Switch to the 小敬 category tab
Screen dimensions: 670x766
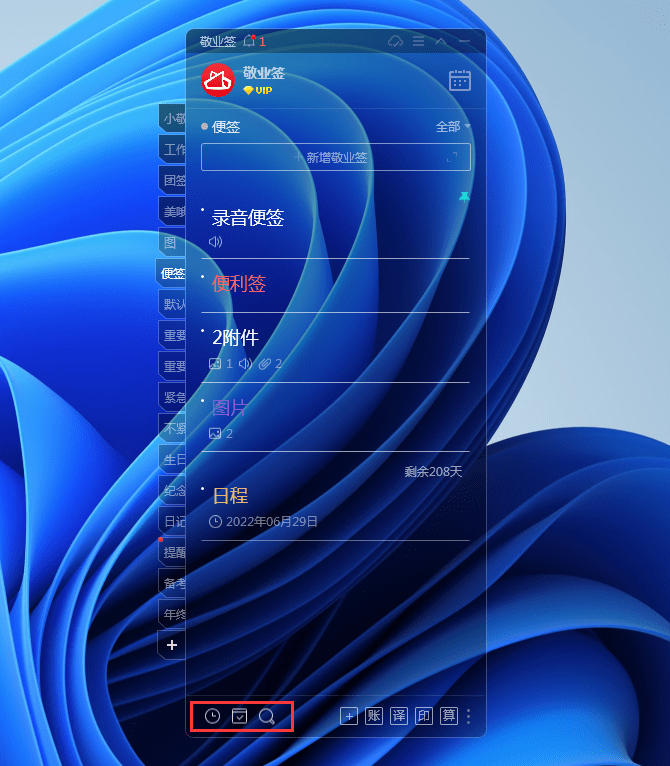[x=172, y=118]
